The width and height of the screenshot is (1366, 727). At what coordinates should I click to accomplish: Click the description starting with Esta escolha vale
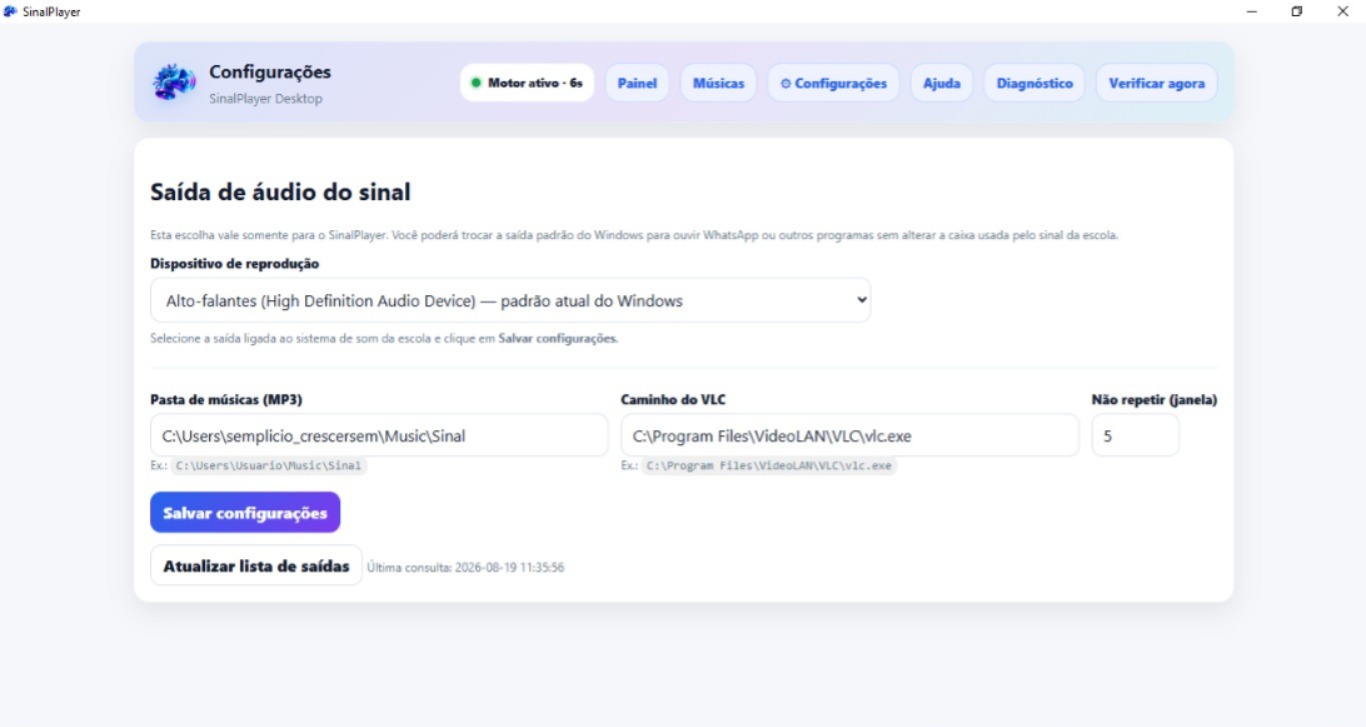634,236
